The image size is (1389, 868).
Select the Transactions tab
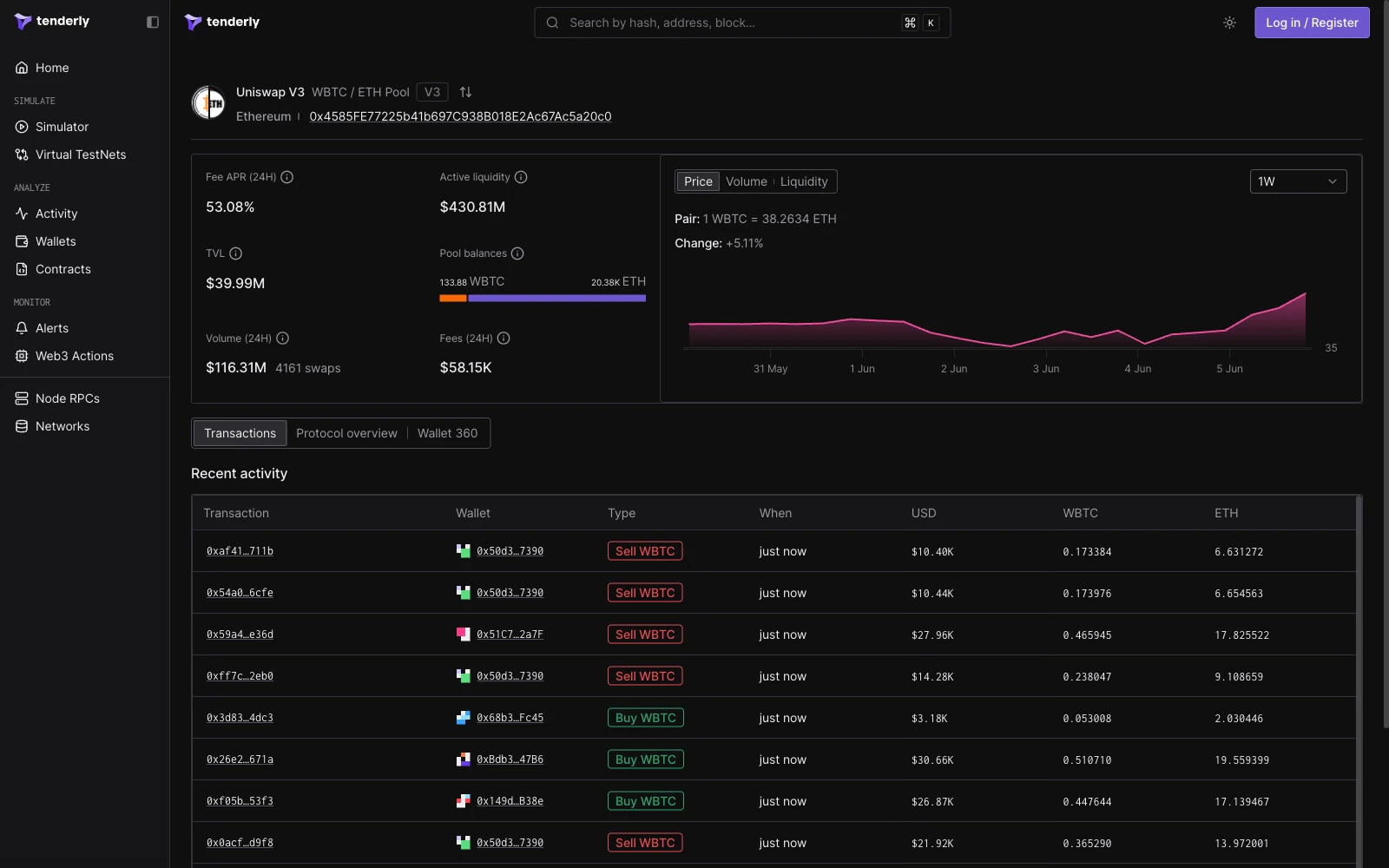tap(240, 433)
